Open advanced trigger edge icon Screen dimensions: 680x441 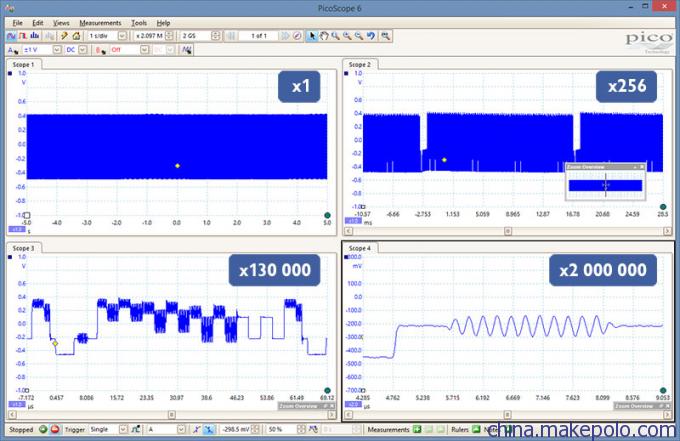[x=136, y=429]
